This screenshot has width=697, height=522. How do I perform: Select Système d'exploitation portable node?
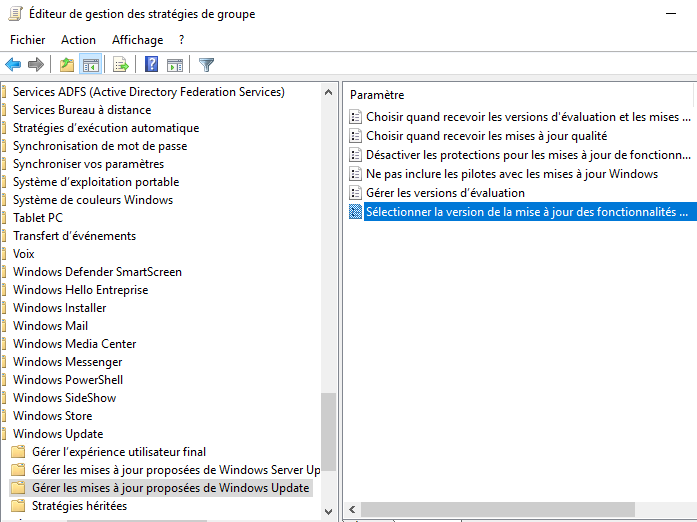tap(96, 182)
